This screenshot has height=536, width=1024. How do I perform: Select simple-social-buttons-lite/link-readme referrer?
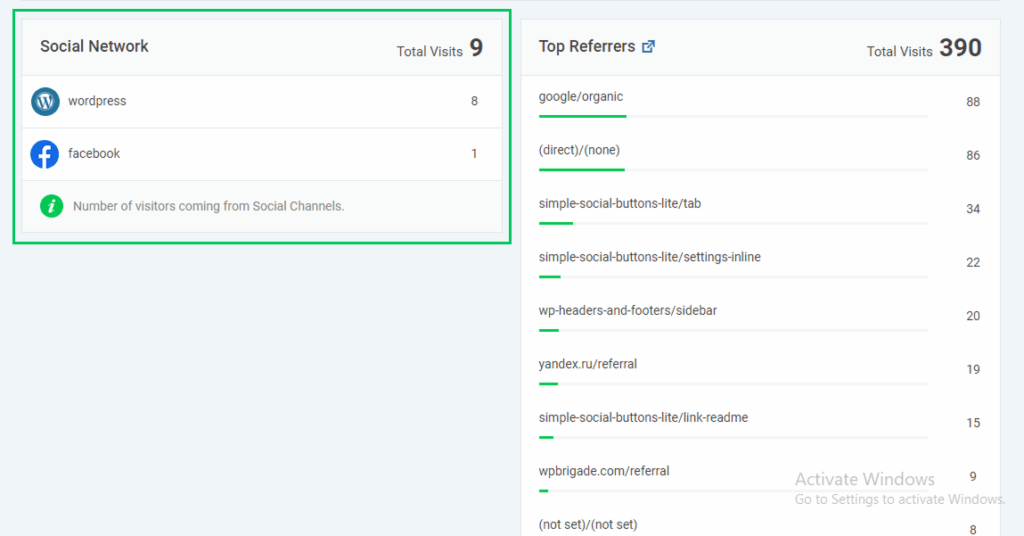coord(643,417)
